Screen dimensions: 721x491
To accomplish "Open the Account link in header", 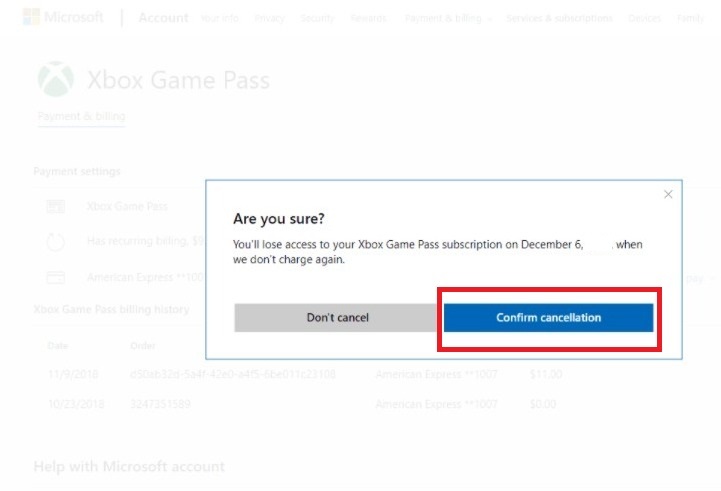I will [163, 18].
